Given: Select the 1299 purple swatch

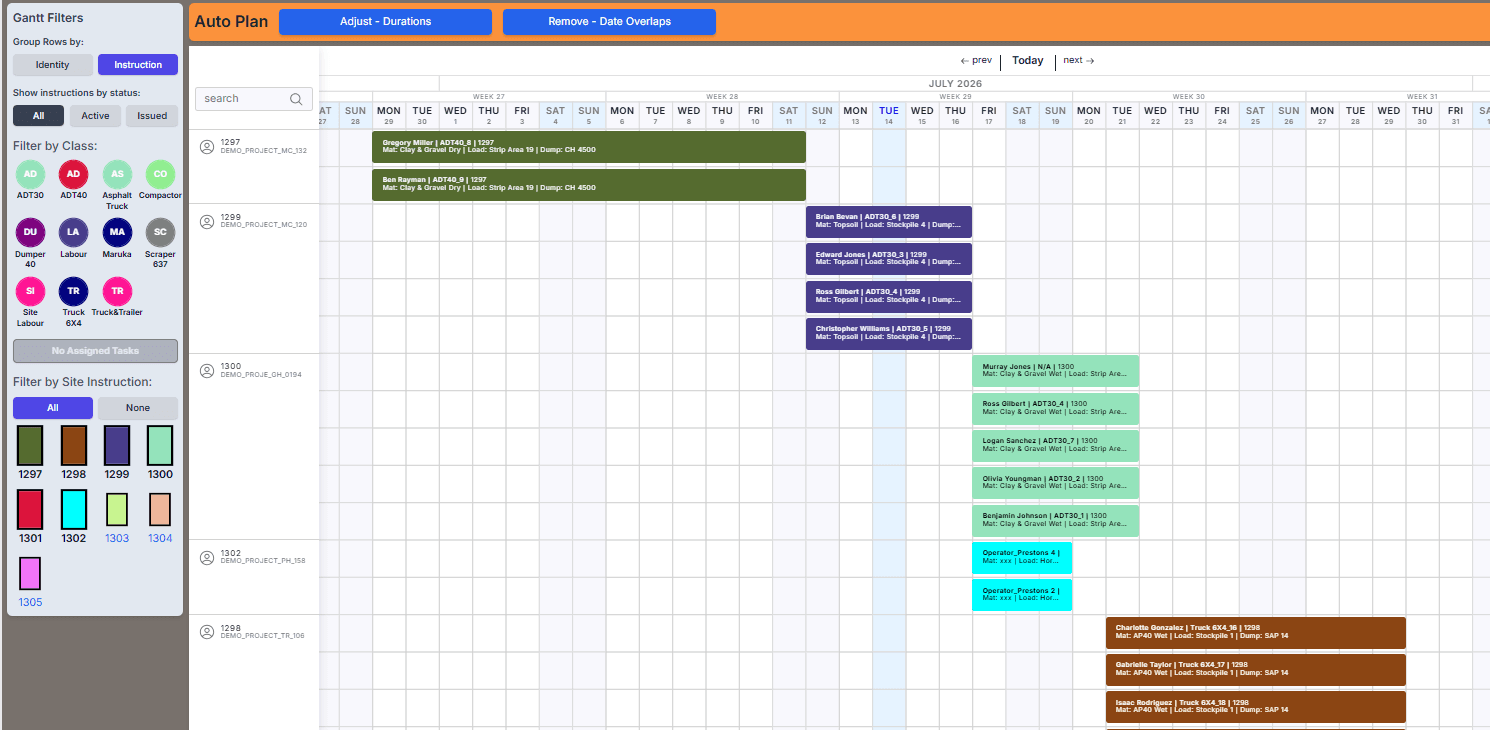Looking at the screenshot, I should click(x=117, y=445).
